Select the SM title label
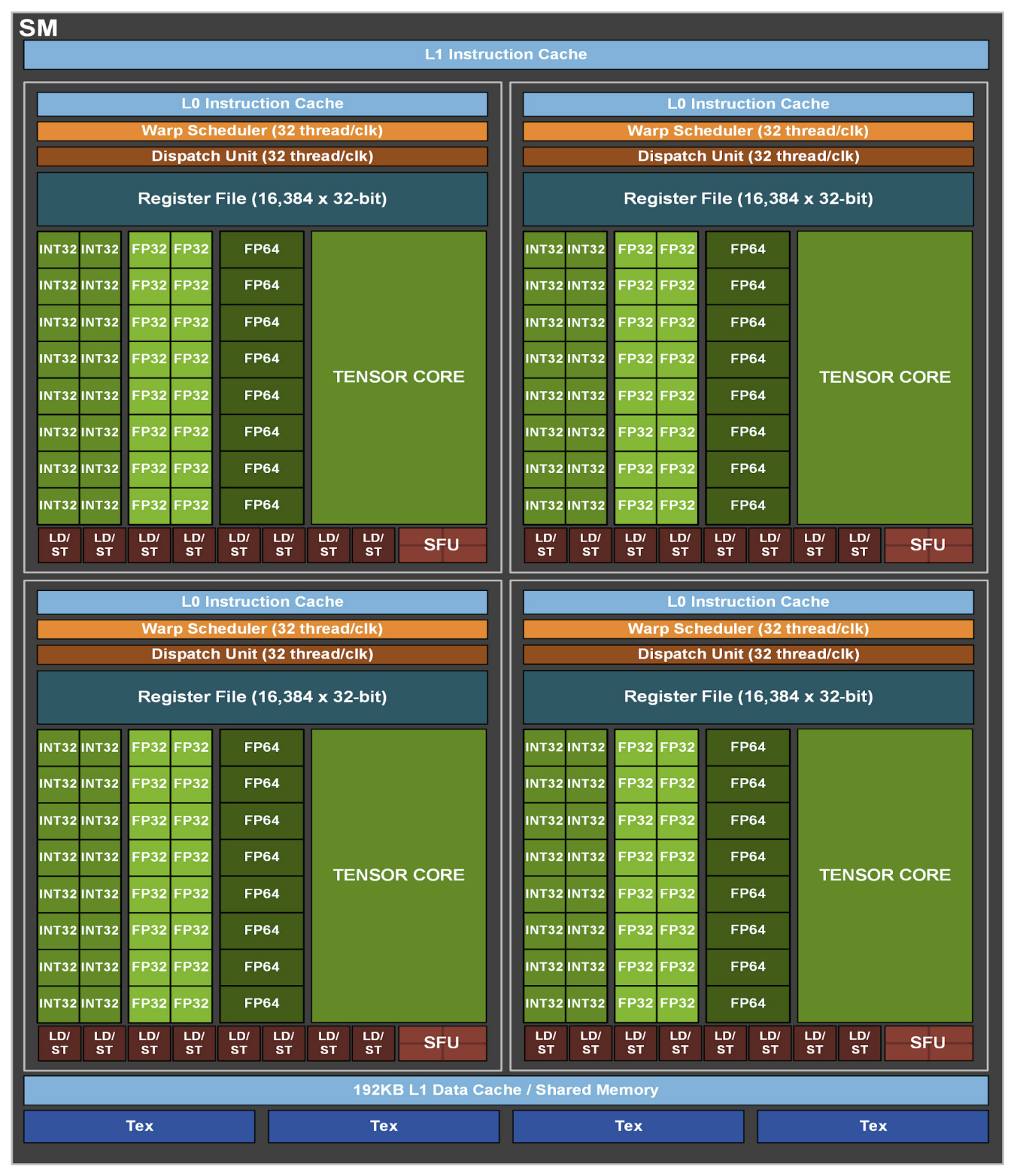This screenshot has height=1176, width=1017. click(38, 28)
